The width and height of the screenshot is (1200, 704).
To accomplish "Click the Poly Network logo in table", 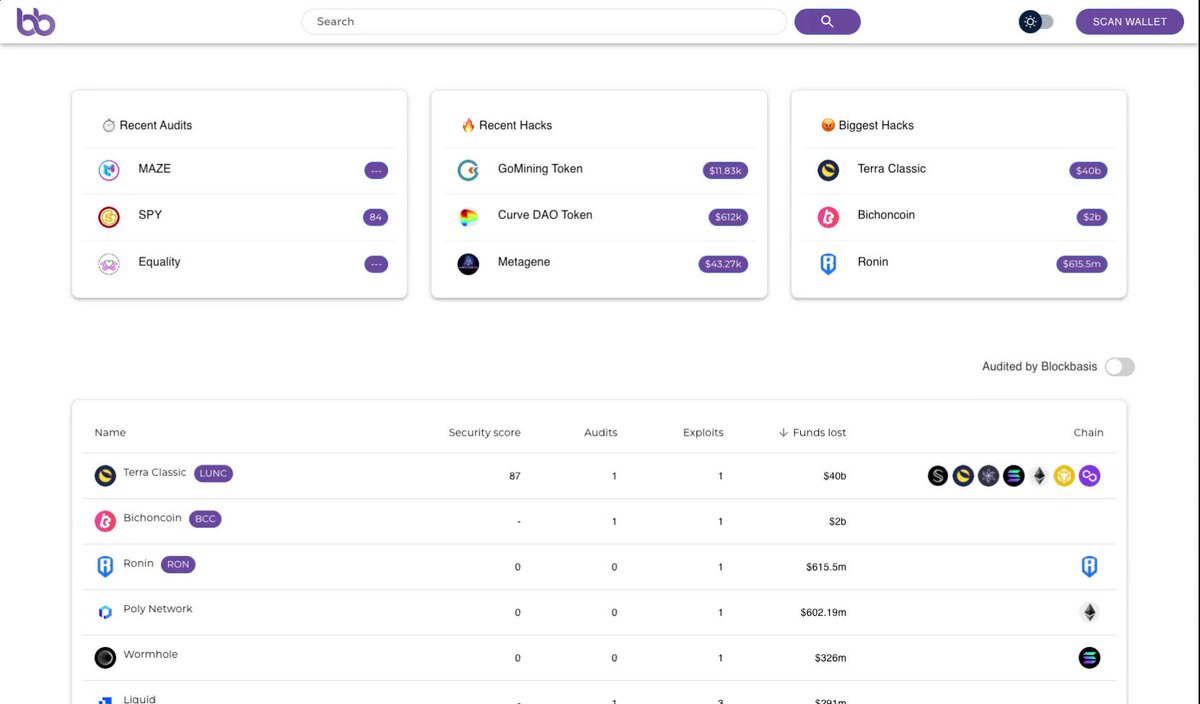I will 105,612.
